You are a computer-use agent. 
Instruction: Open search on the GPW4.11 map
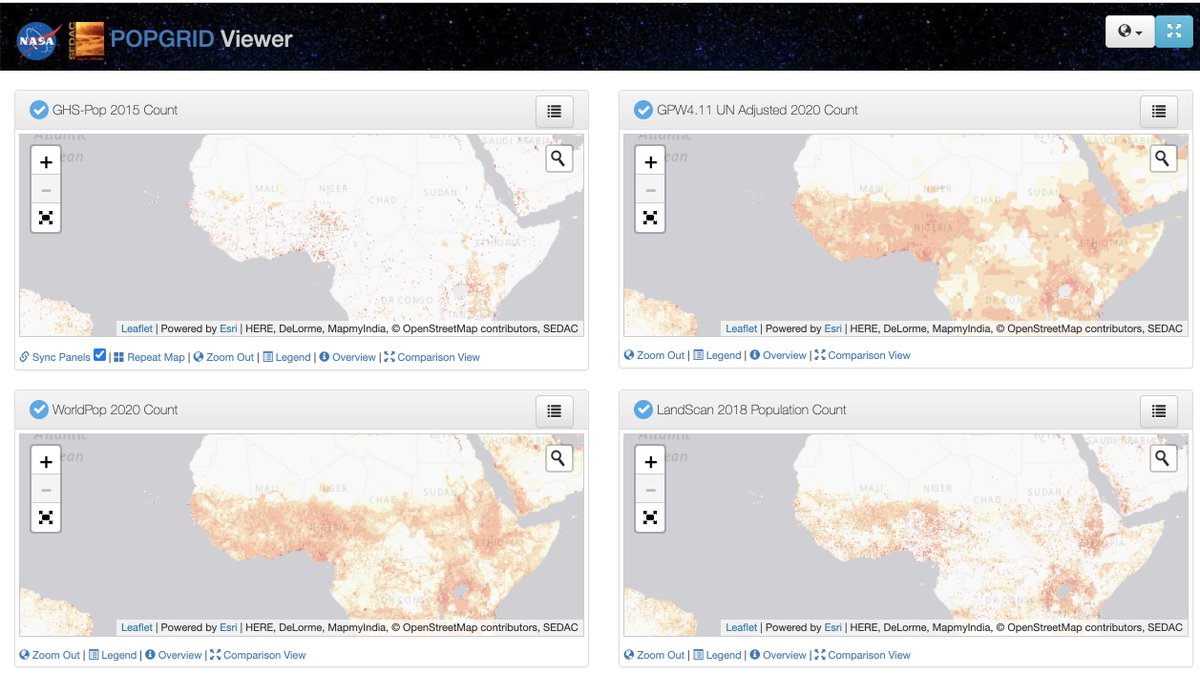[x=1162, y=158]
